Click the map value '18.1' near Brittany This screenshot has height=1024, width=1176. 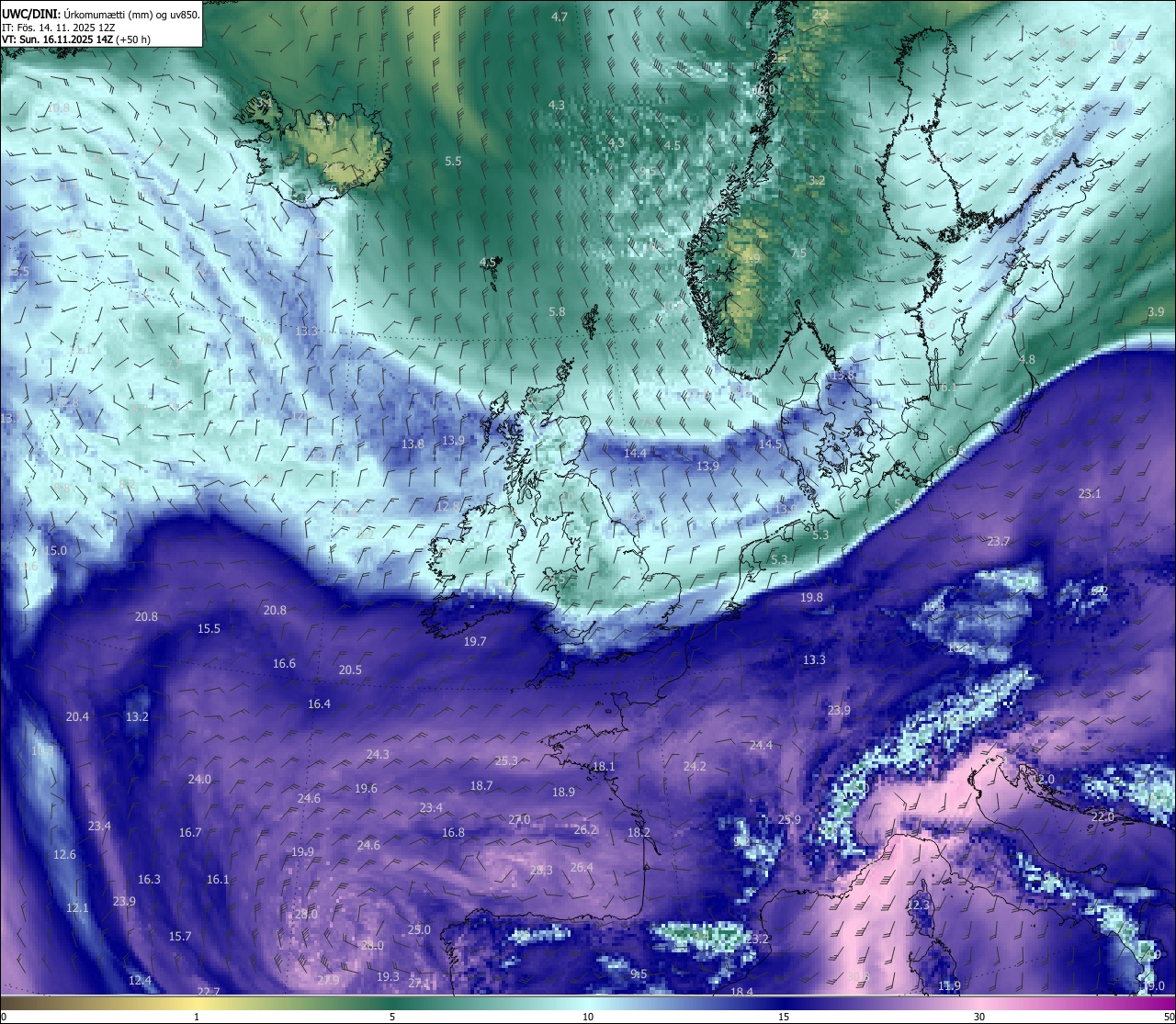pyautogui.click(x=604, y=766)
